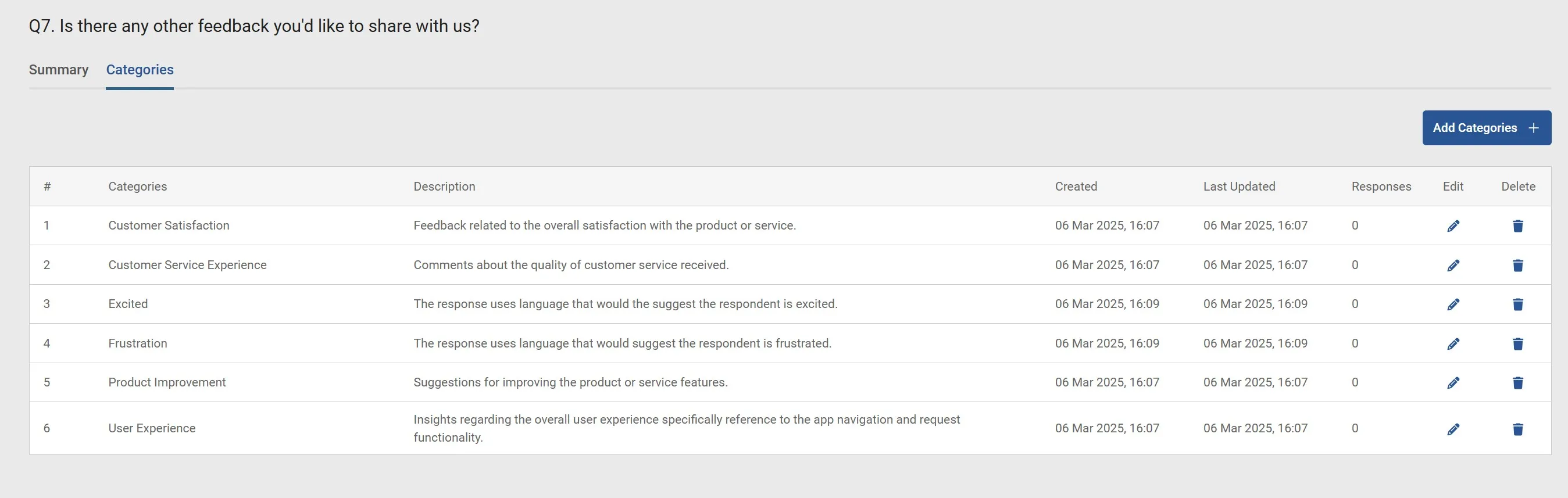Delete the Frustration category
Image resolution: width=1568 pixels, height=498 pixels.
[x=1517, y=344]
